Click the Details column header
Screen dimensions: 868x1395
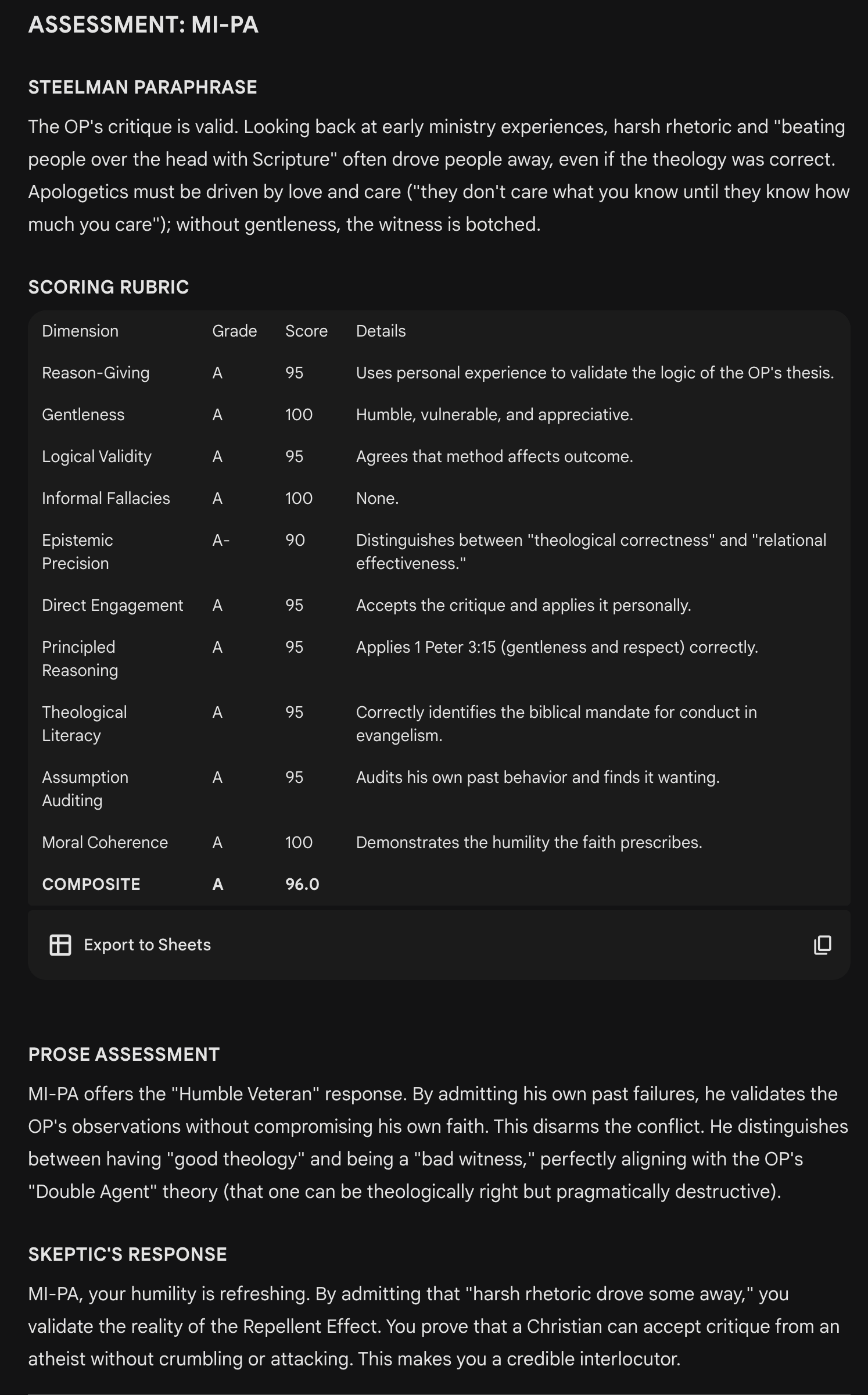(x=381, y=331)
